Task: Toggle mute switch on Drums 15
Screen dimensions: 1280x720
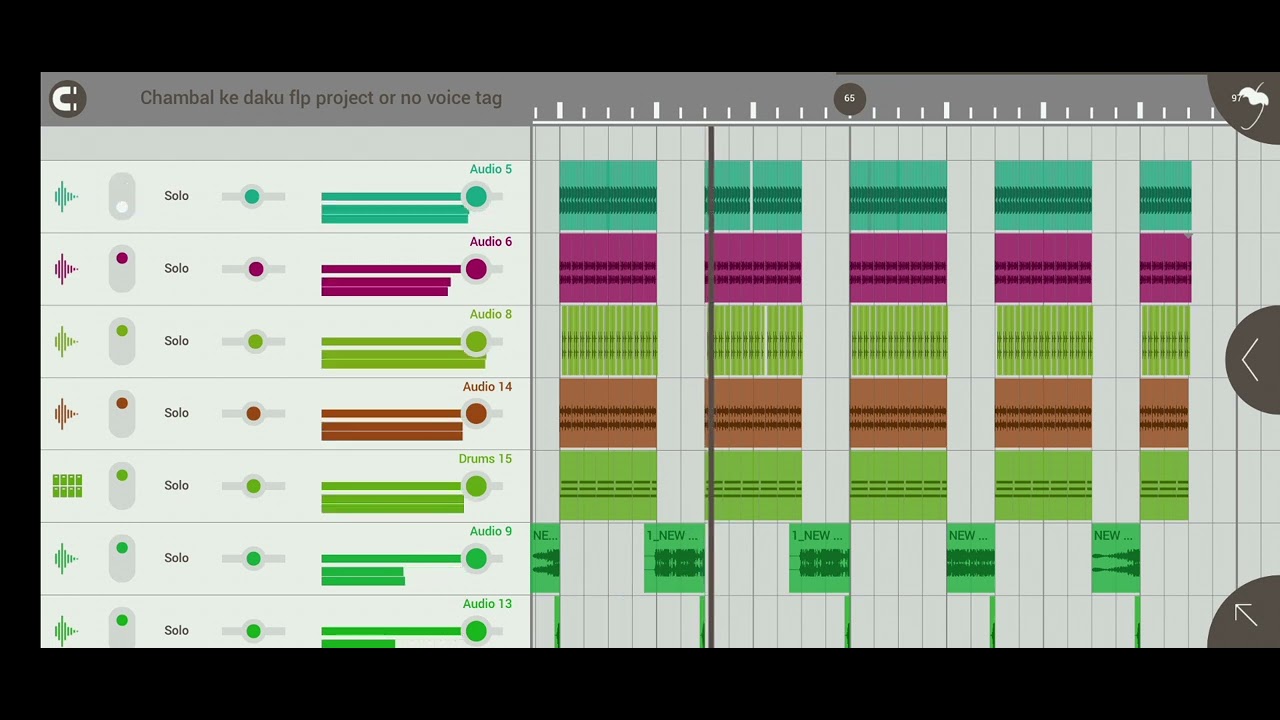Action: [122, 486]
